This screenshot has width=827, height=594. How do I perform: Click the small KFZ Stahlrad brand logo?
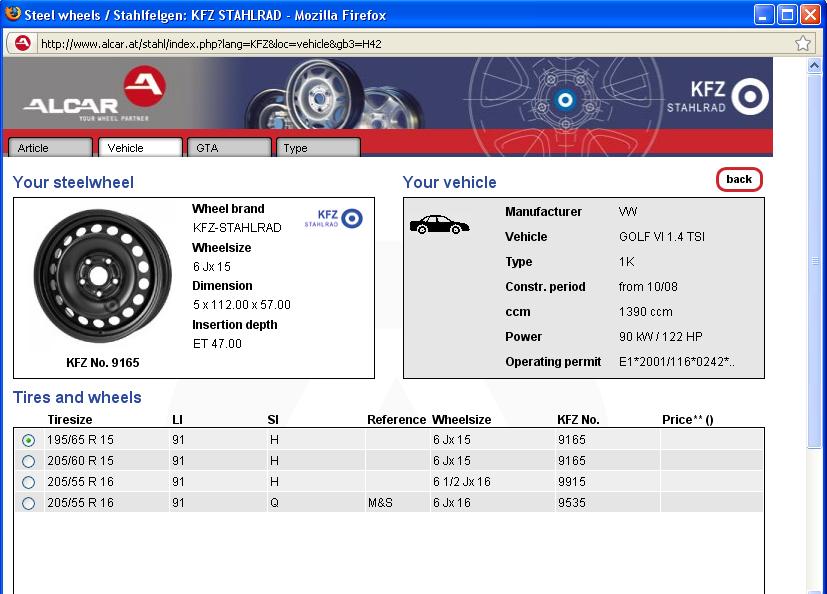(333, 218)
